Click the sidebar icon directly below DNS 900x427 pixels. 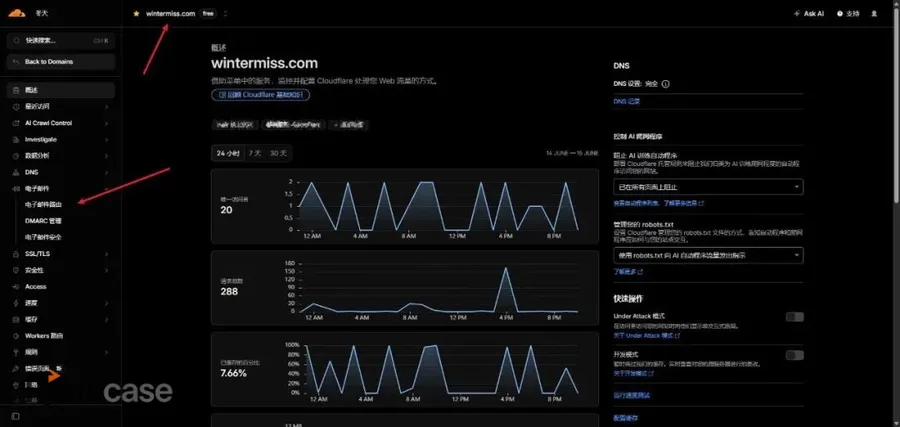(x=15, y=188)
